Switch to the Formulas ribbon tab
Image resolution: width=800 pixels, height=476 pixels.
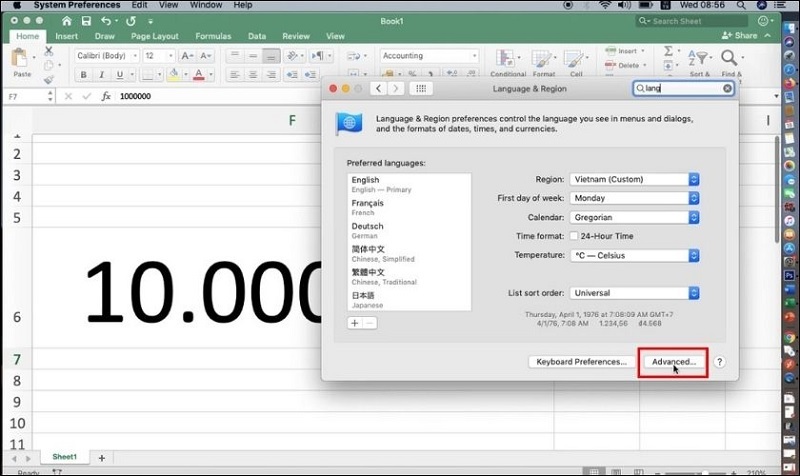tap(213, 36)
